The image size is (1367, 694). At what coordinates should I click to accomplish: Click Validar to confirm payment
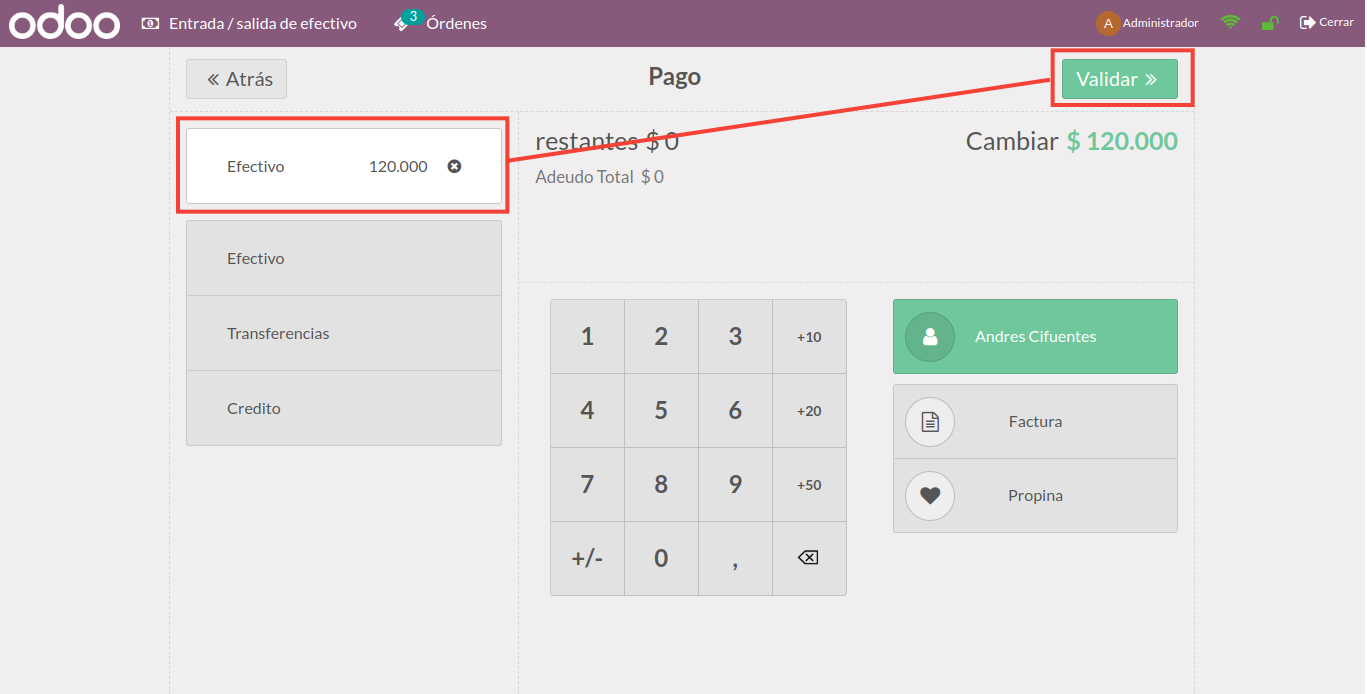tap(1119, 79)
